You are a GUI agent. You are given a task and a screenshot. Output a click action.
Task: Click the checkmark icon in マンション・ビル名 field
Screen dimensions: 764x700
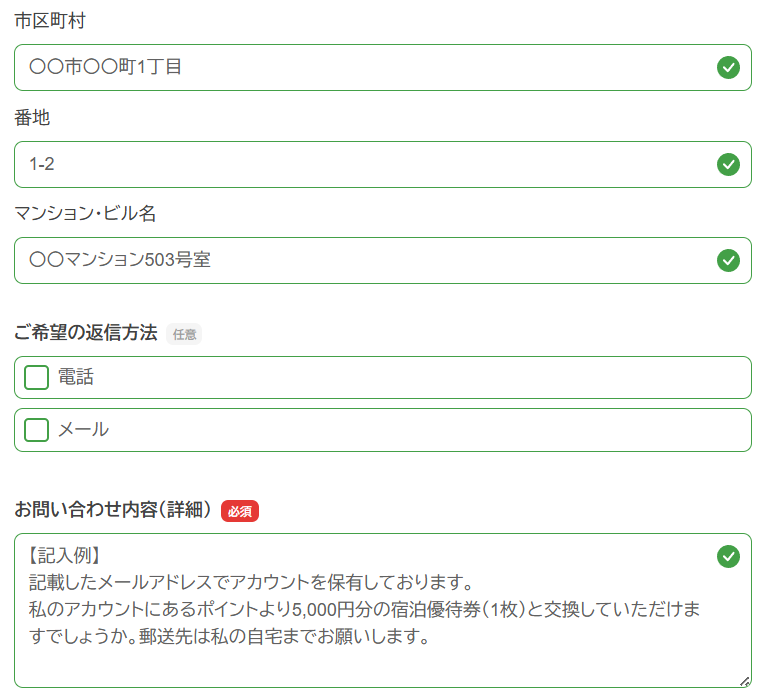728,260
